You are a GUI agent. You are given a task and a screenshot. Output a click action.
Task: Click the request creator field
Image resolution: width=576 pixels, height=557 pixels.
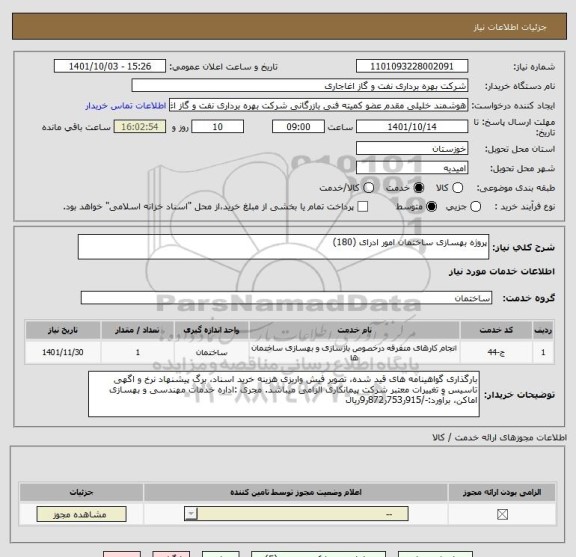pyautogui.click(x=318, y=105)
